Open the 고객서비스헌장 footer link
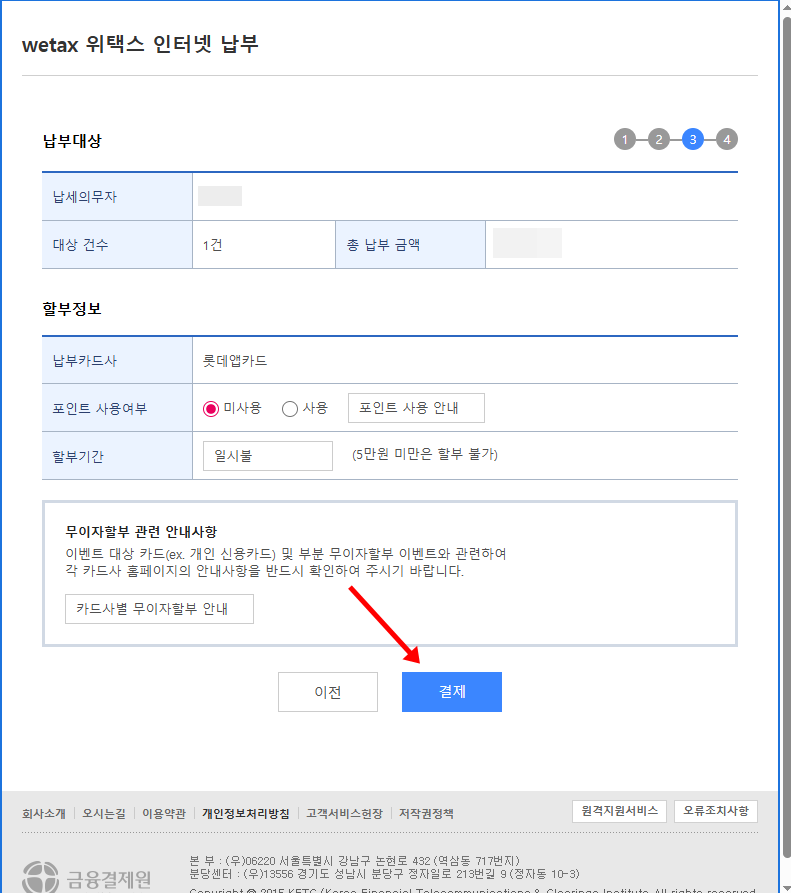Viewport: 791px width, 893px height. tap(344, 813)
